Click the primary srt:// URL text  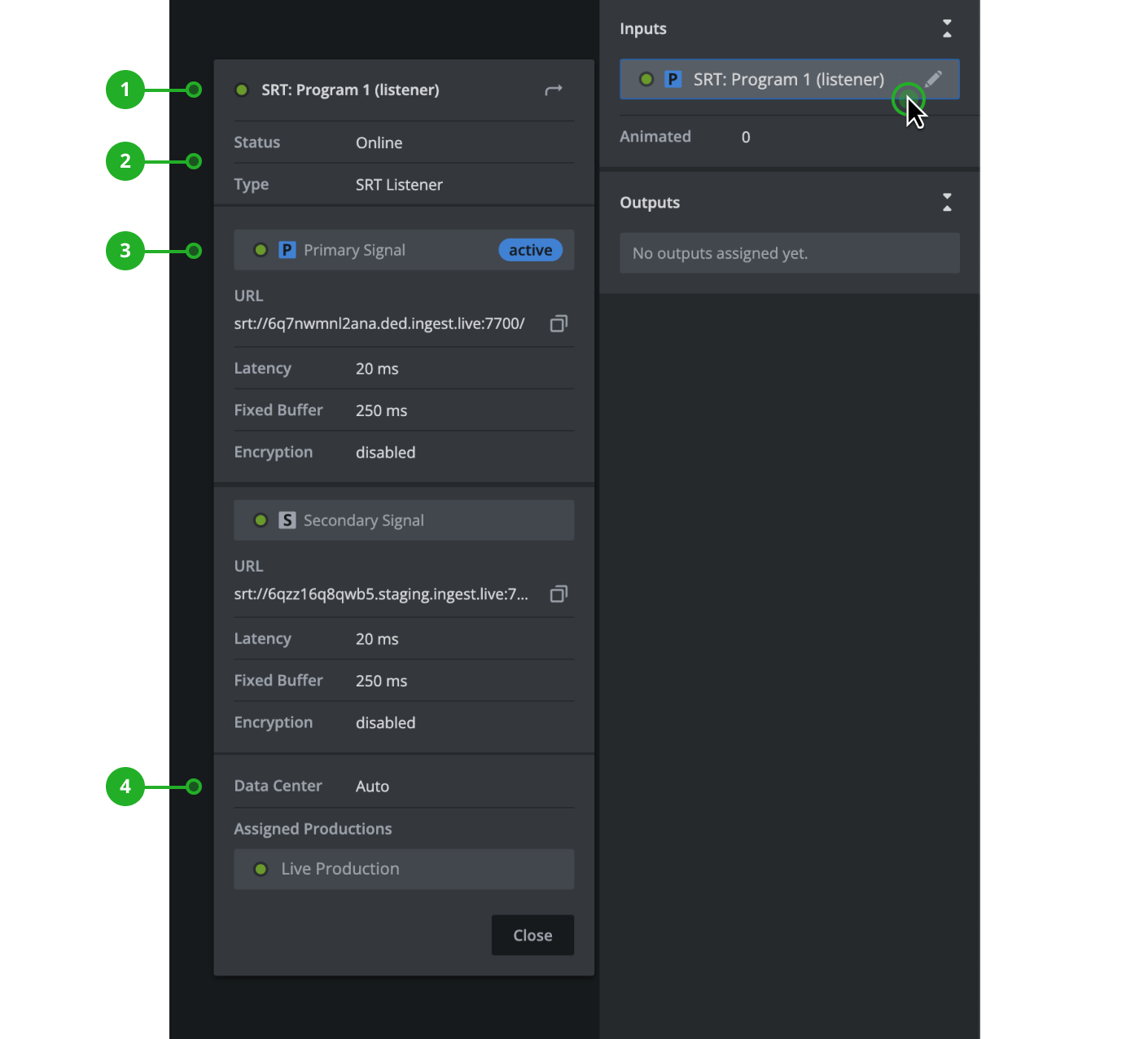(379, 324)
